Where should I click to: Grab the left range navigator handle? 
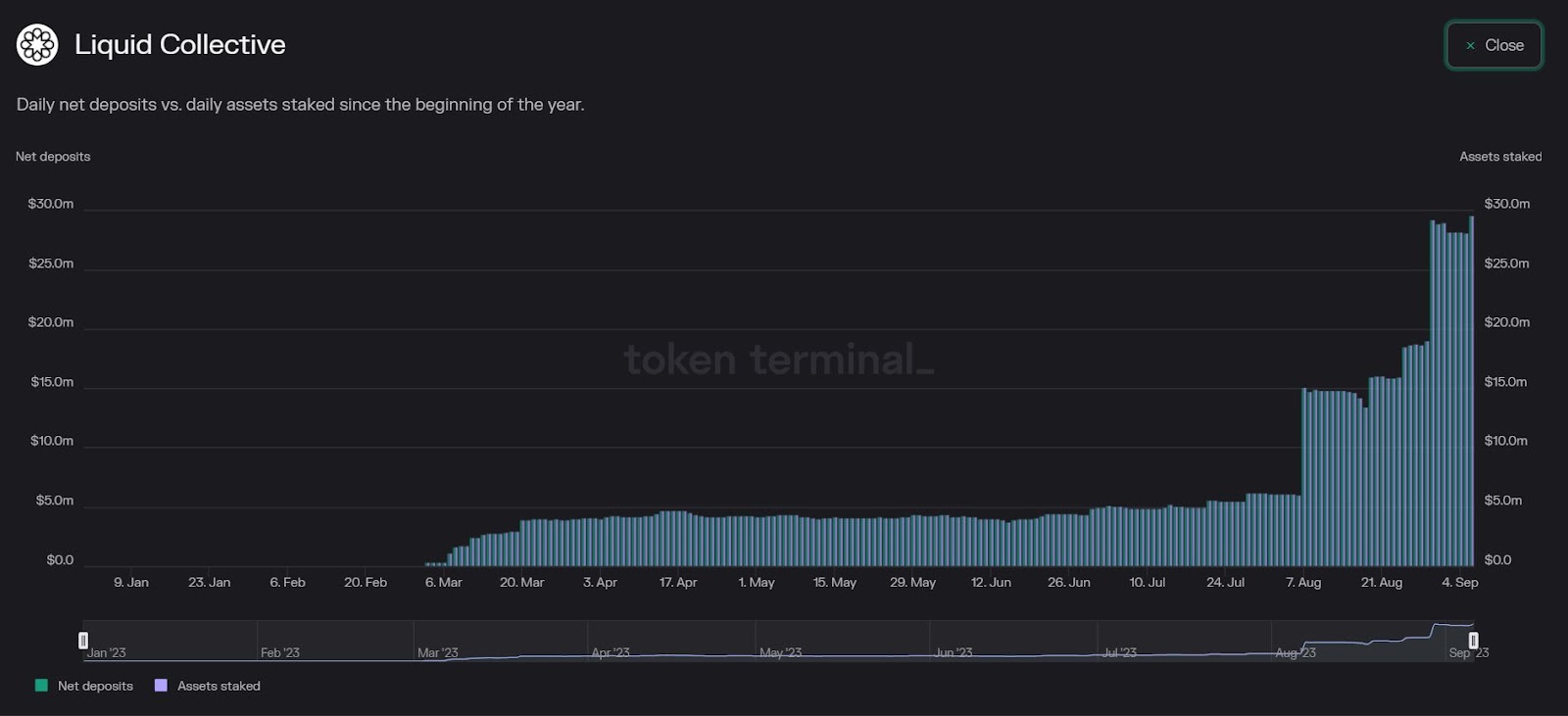pos(83,641)
